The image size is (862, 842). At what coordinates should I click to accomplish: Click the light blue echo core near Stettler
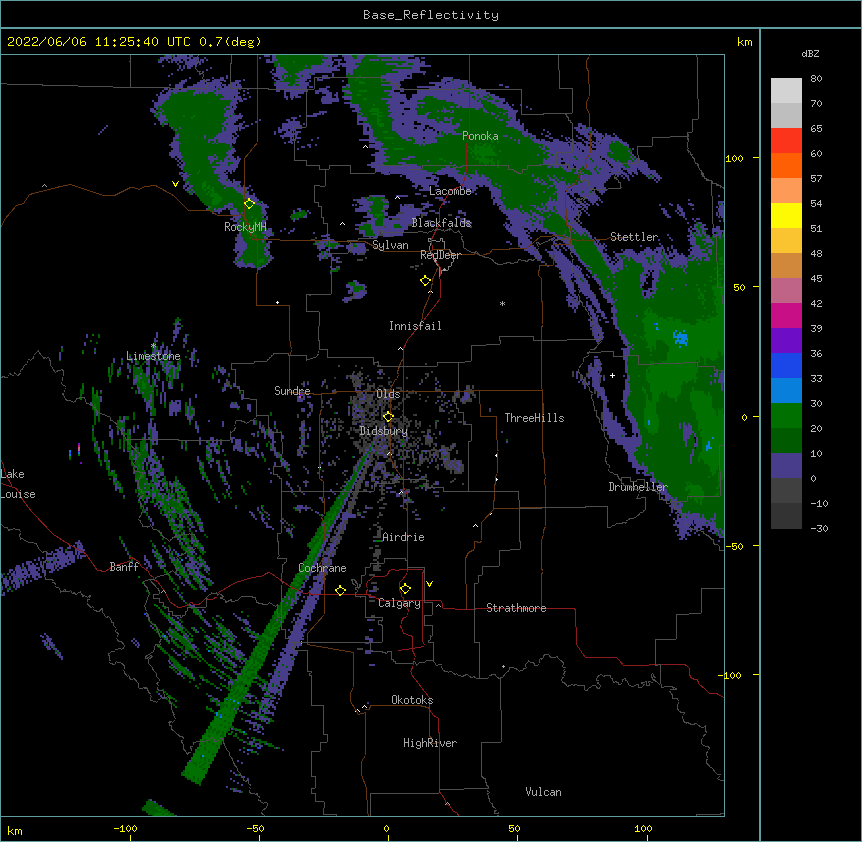click(681, 337)
